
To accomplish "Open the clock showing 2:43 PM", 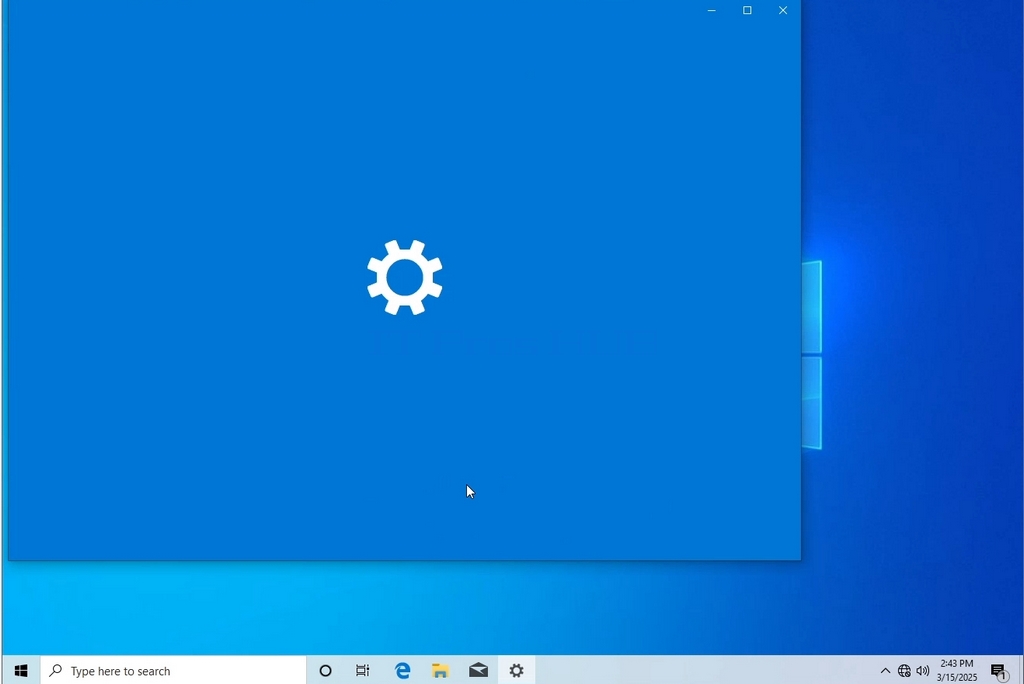I will tap(957, 670).
